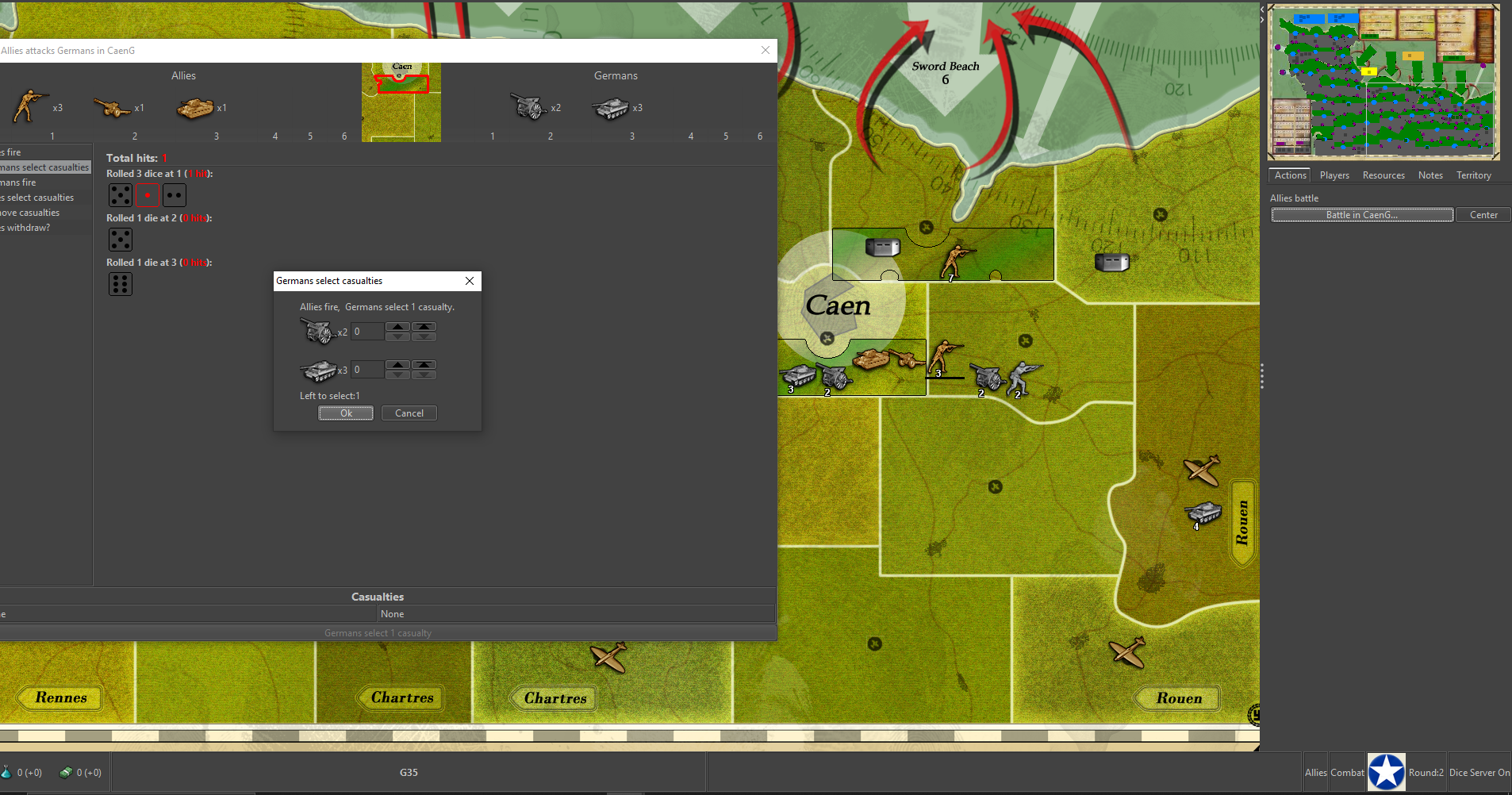The height and width of the screenshot is (795, 1512).
Task: Increase tank casualty count by one
Action: pyautogui.click(x=397, y=365)
